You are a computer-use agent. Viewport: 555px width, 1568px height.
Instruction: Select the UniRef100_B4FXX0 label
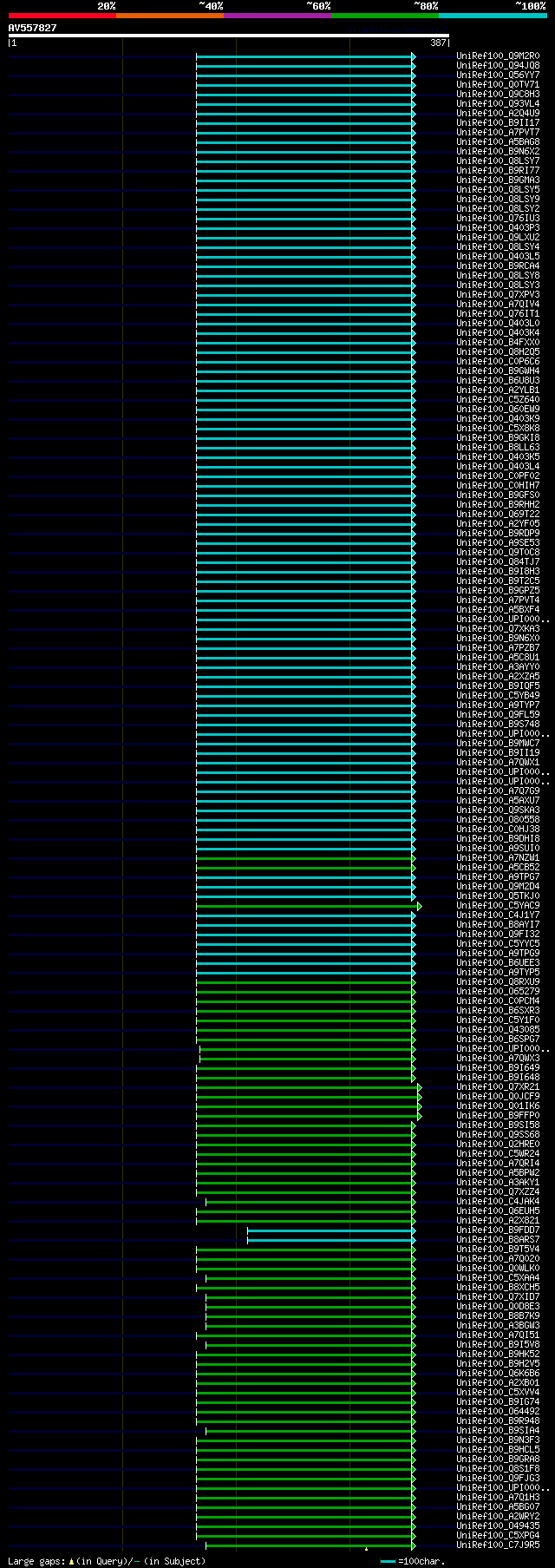pos(498,343)
